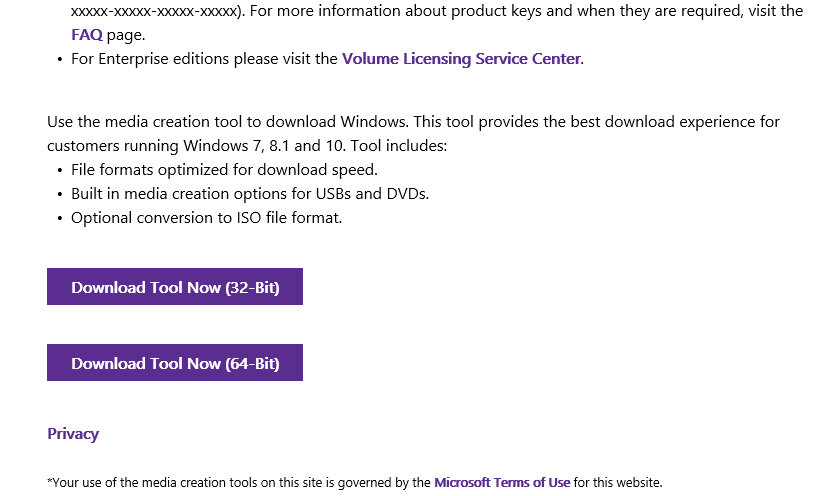Click the 'Built in media creation options' bullet text
The image size is (813, 496).
pos(250,193)
